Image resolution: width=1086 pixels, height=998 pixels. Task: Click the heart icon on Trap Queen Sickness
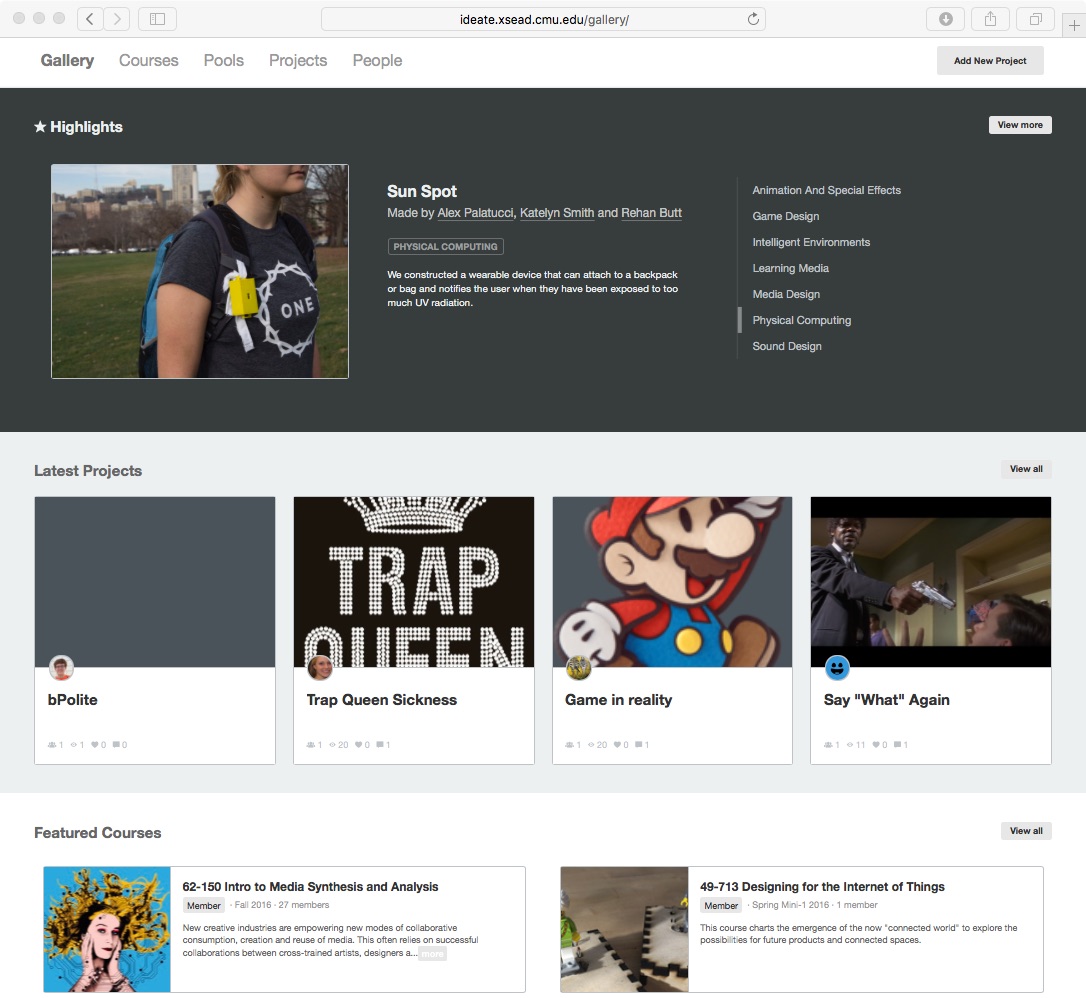(358, 745)
